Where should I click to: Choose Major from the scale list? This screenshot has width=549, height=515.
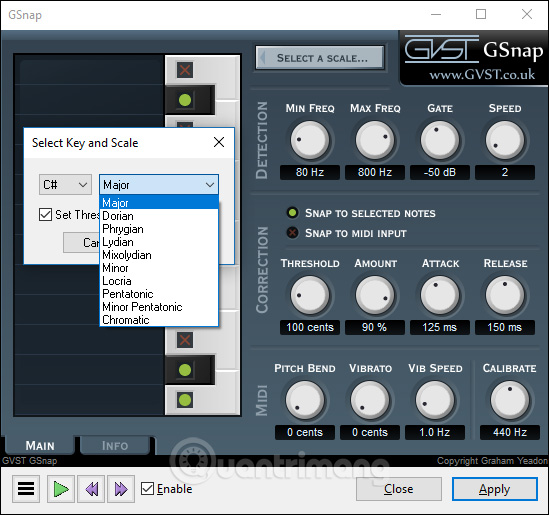click(x=159, y=203)
